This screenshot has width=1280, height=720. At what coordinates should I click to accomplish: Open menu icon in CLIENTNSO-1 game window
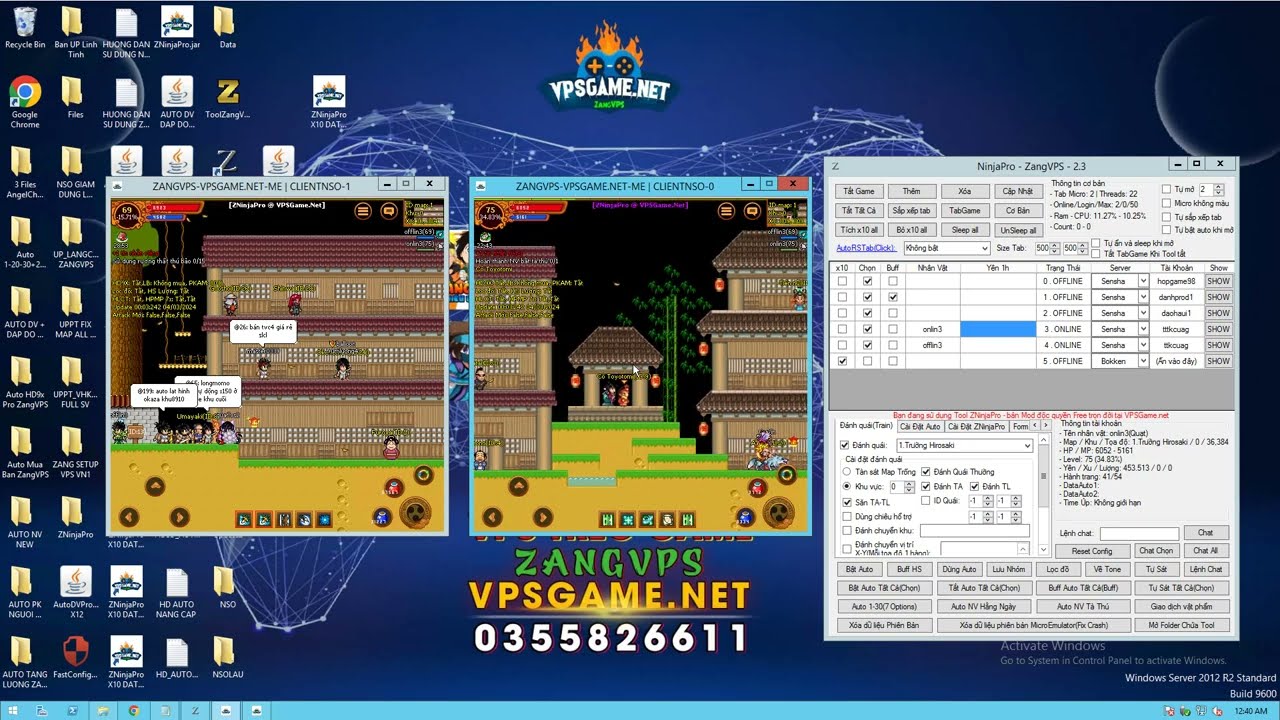[363, 211]
